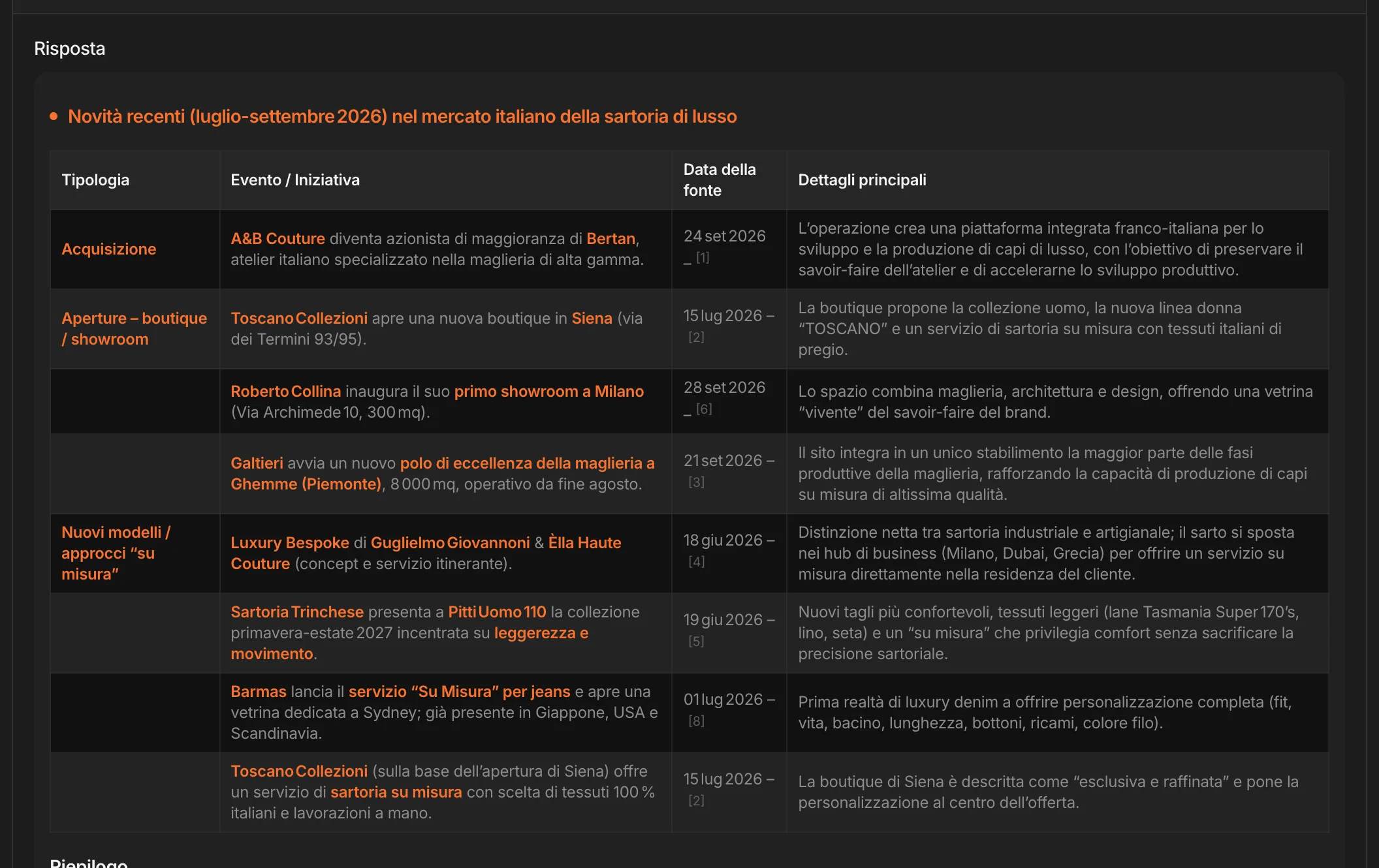The height and width of the screenshot is (868, 1379).
Task: Click the primo showroom a Milano text
Action: (548, 392)
